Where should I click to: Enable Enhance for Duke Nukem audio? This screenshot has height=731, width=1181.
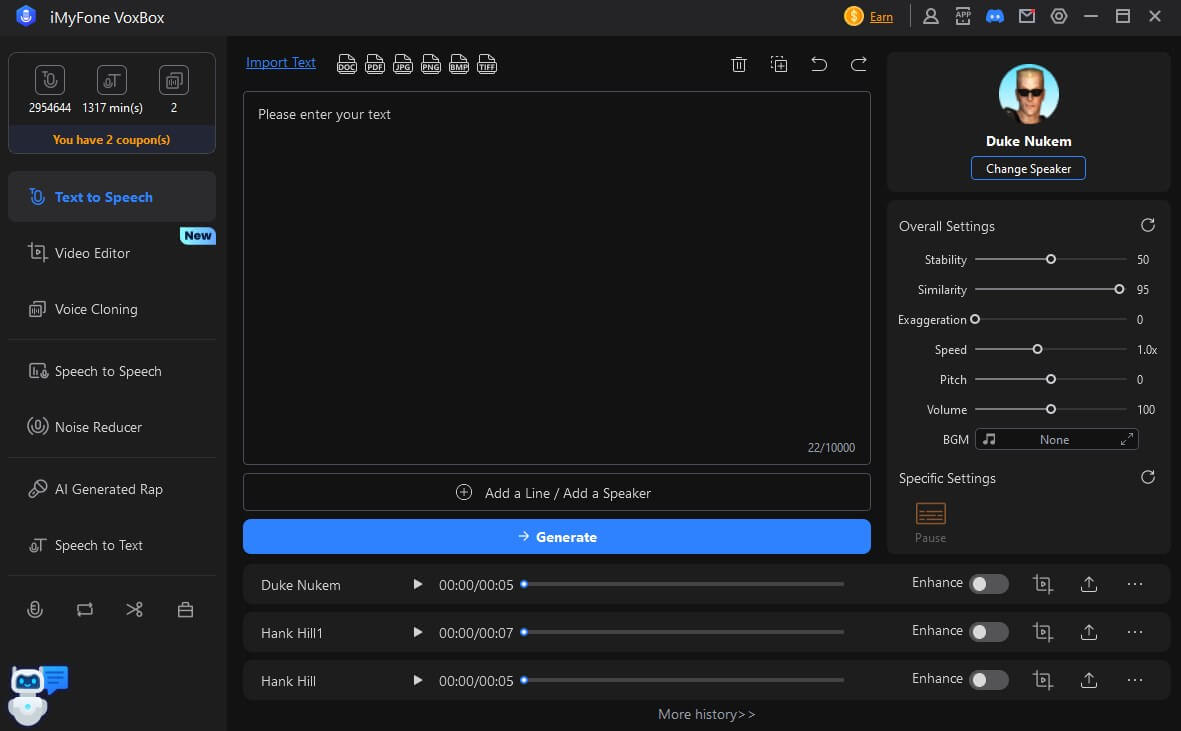990,583
